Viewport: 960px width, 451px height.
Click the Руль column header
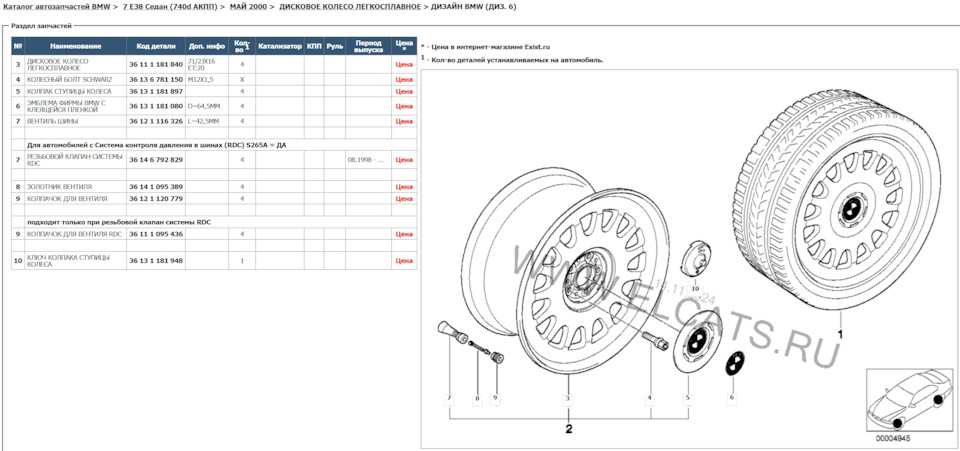(334, 47)
